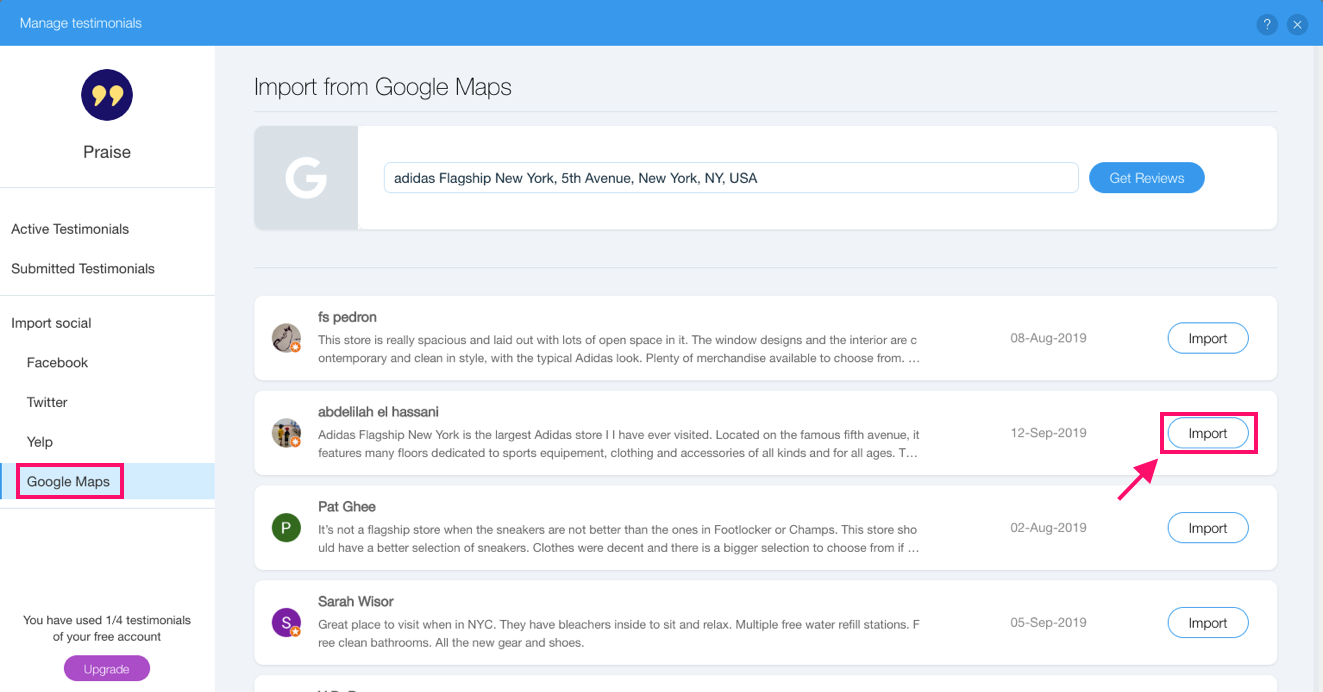Import abdelilah el hassani's review
Image resolution: width=1323 pixels, height=692 pixels.
pos(1208,432)
